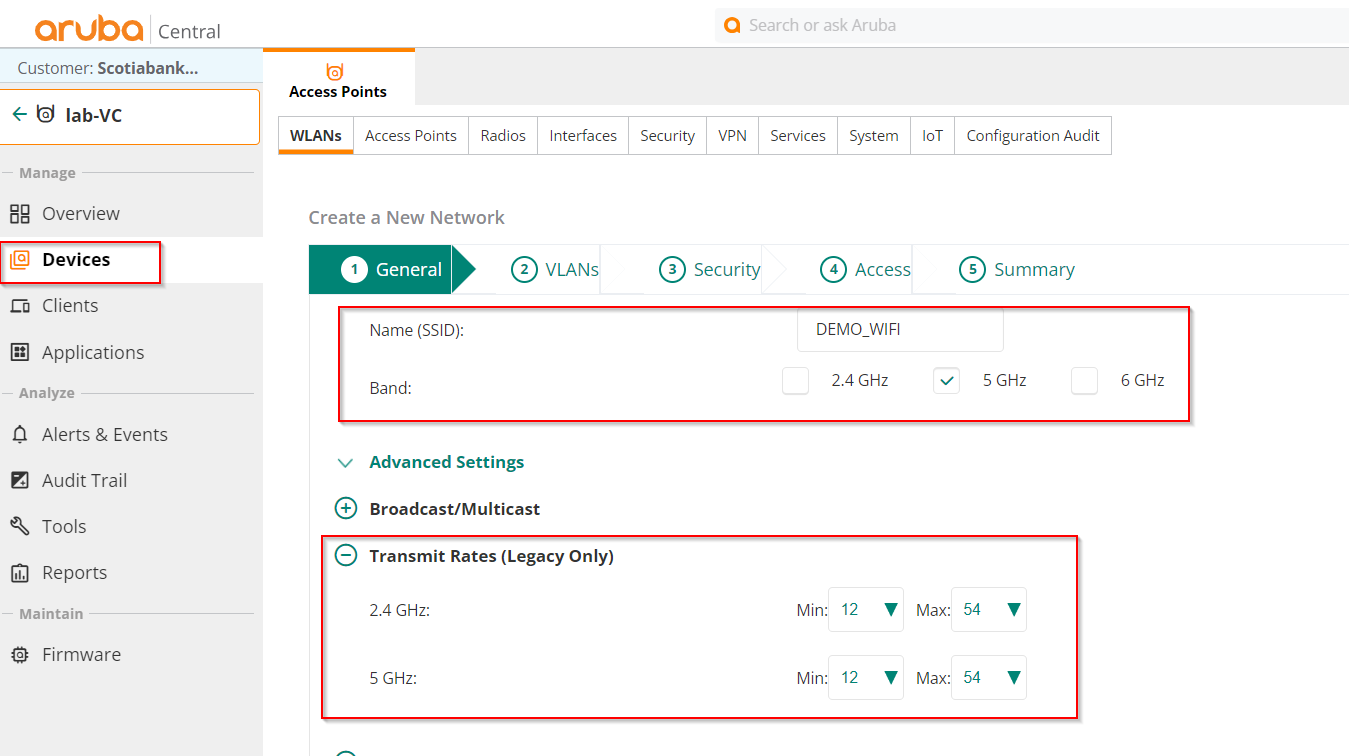The width and height of the screenshot is (1349, 756).
Task: Open the 5 GHz Max rate dropdown
Action: pos(988,678)
